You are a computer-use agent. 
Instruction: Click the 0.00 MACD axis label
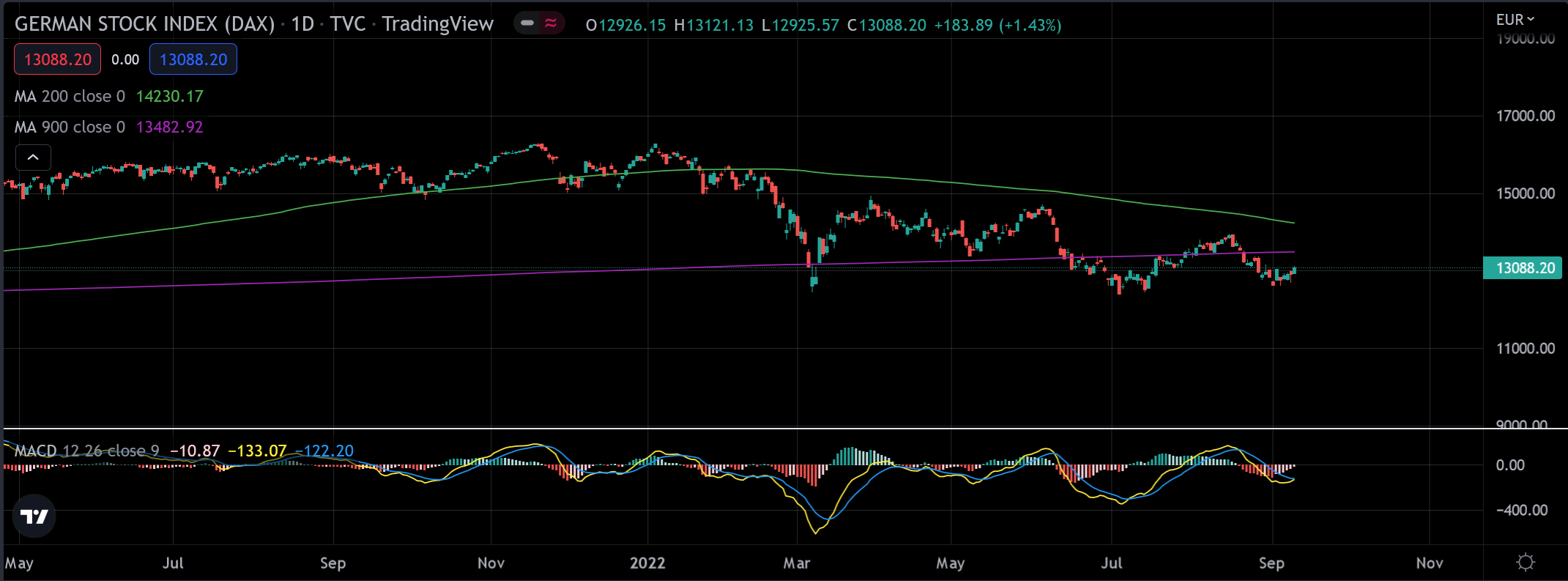[x=1510, y=465]
